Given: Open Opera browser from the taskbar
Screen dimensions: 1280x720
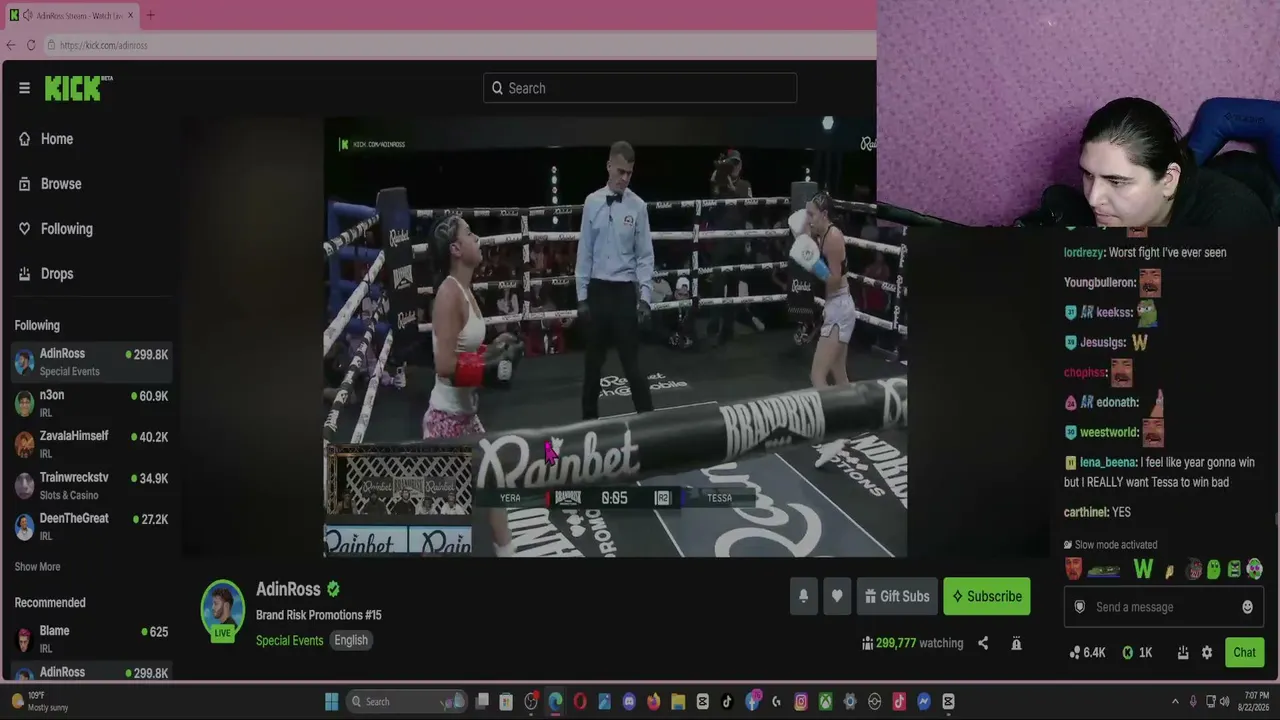Looking at the screenshot, I should 580,701.
